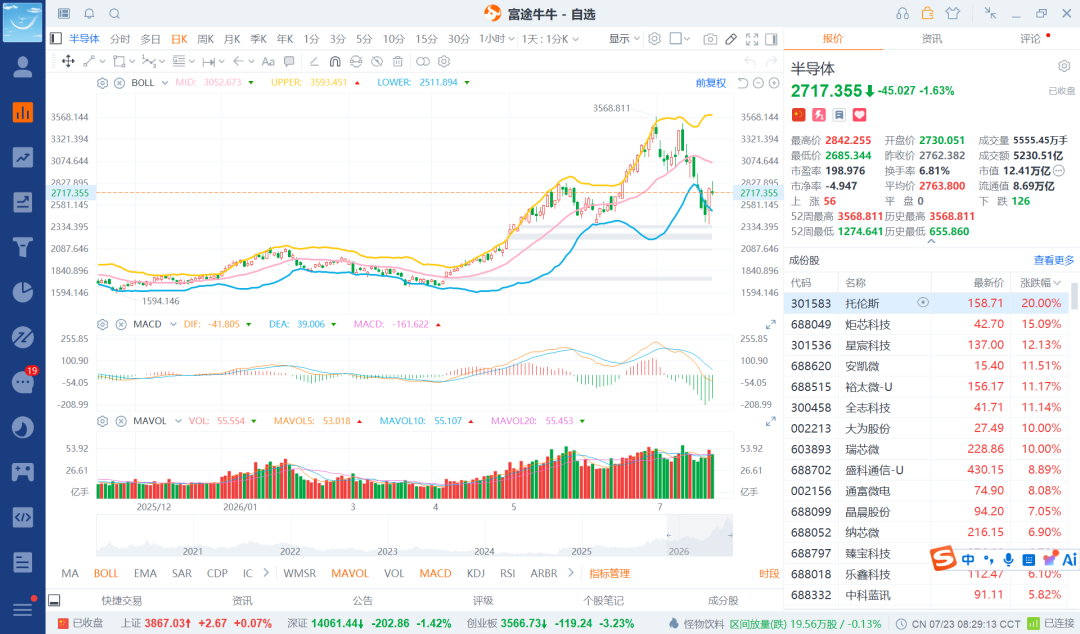Toggle the MAVOL indicator at bottom

(350, 573)
